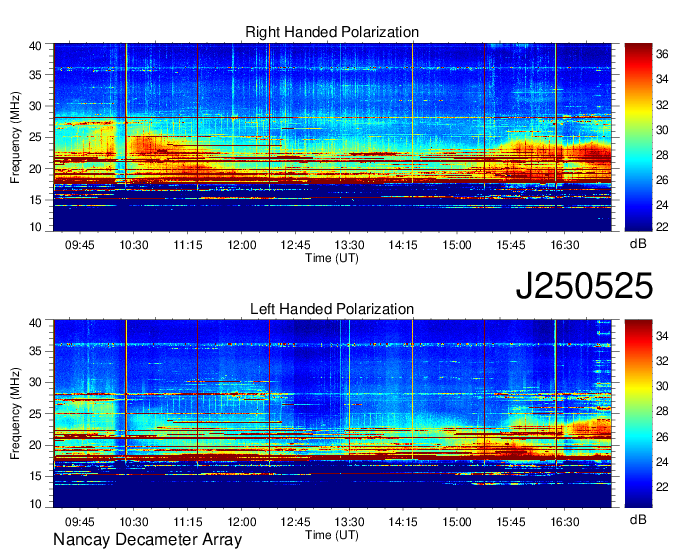Click the left-handed plot colorbar
The width and height of the screenshot is (680, 552).
638,414
